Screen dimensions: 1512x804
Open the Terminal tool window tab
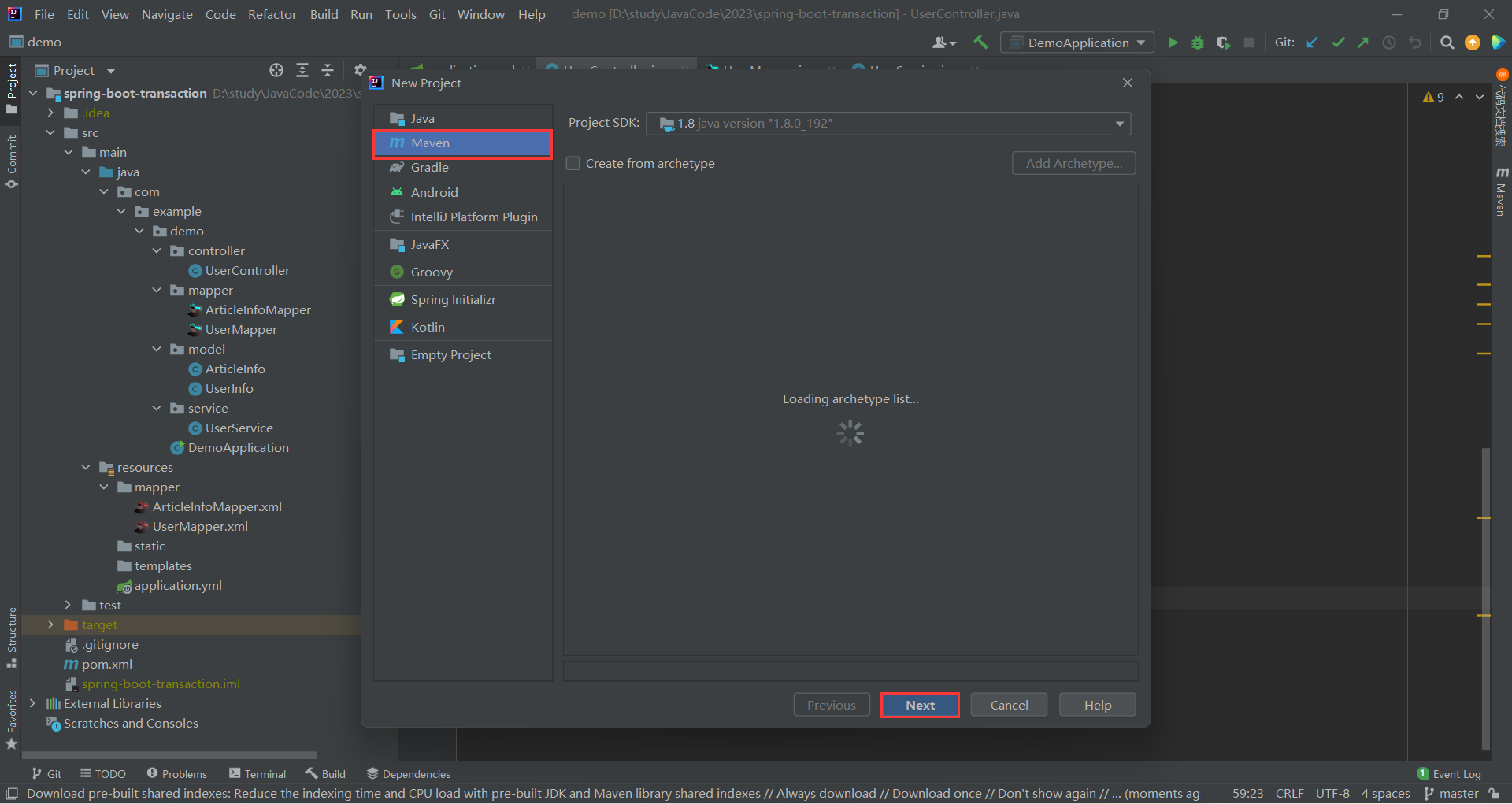[x=258, y=774]
